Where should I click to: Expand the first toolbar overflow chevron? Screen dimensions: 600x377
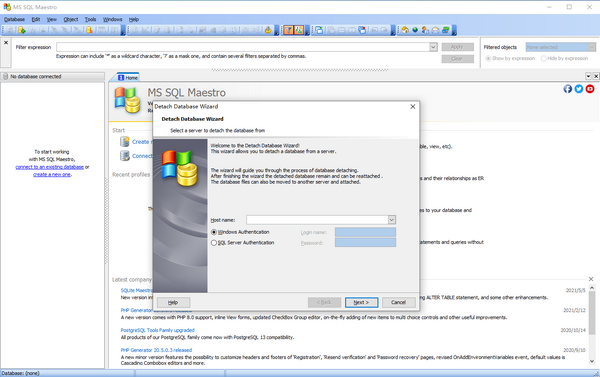click(123, 31)
